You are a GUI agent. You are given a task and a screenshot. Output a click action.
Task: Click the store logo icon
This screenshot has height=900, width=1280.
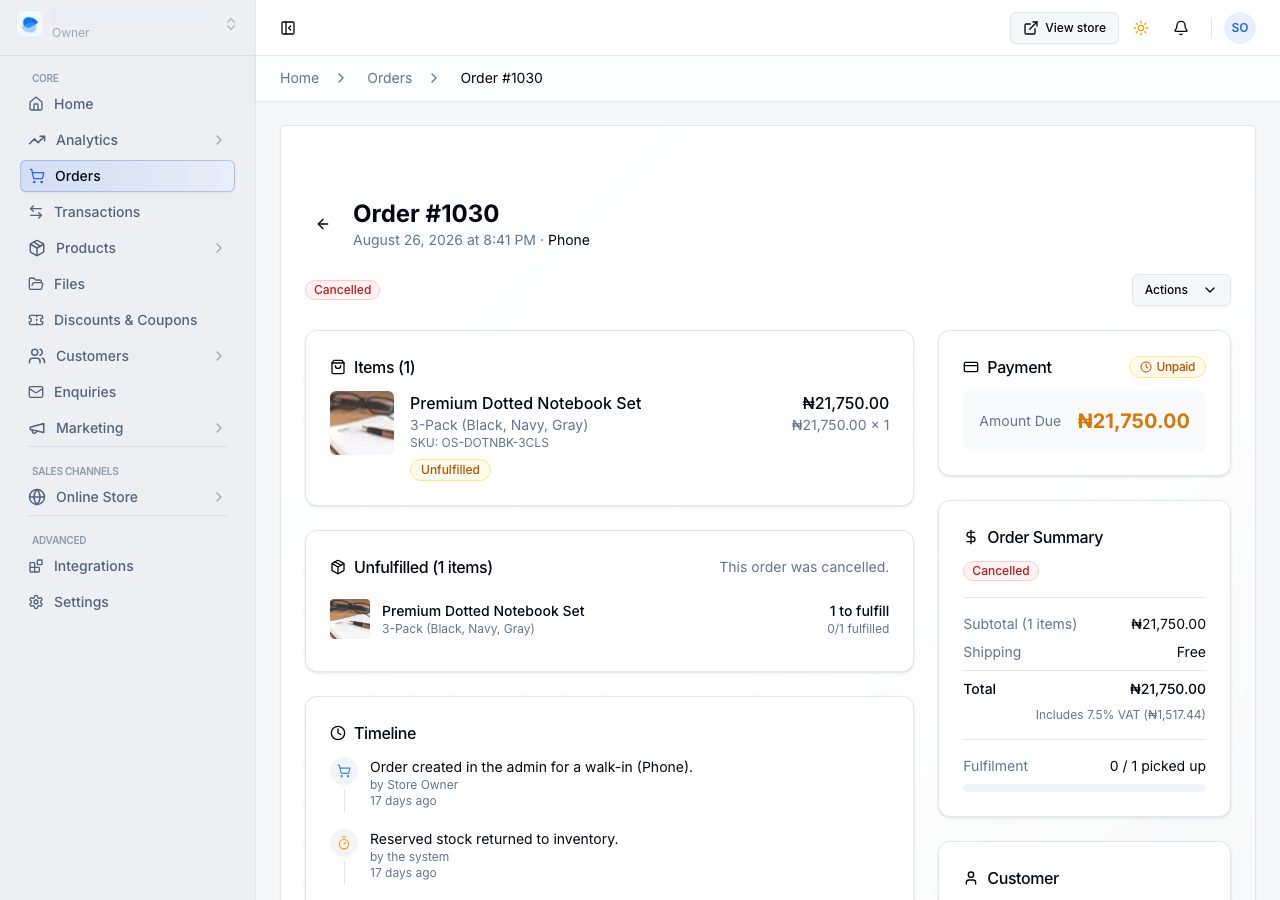coord(30,24)
